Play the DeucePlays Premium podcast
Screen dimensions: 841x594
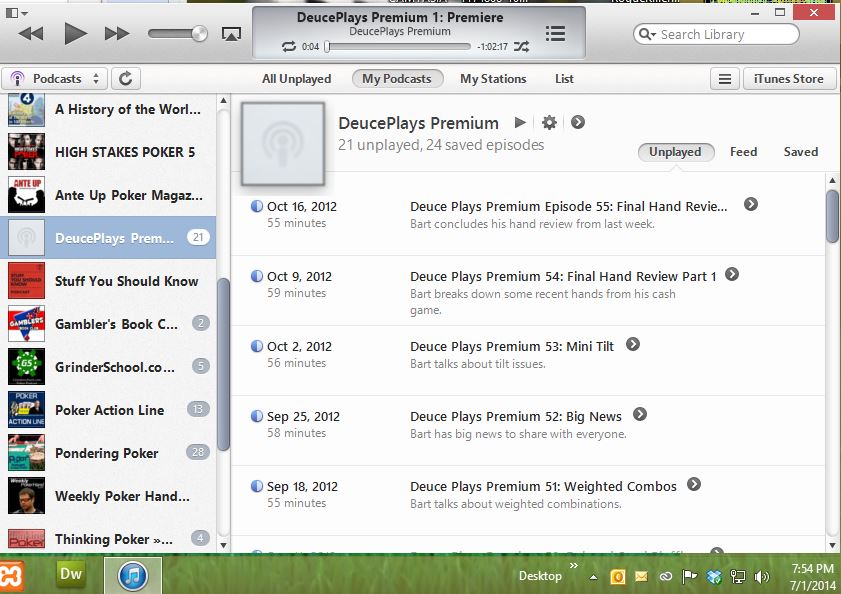tap(519, 123)
